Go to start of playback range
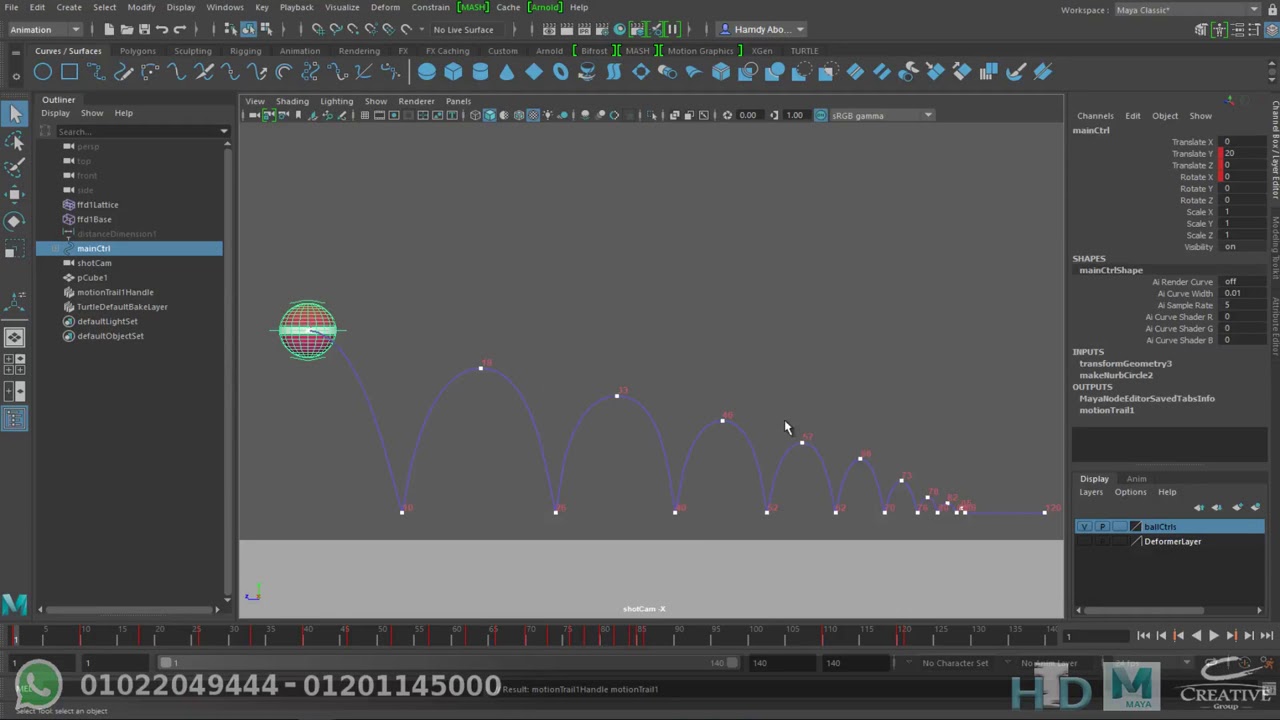Viewport: 1280px width, 720px height. pyautogui.click(x=1143, y=635)
